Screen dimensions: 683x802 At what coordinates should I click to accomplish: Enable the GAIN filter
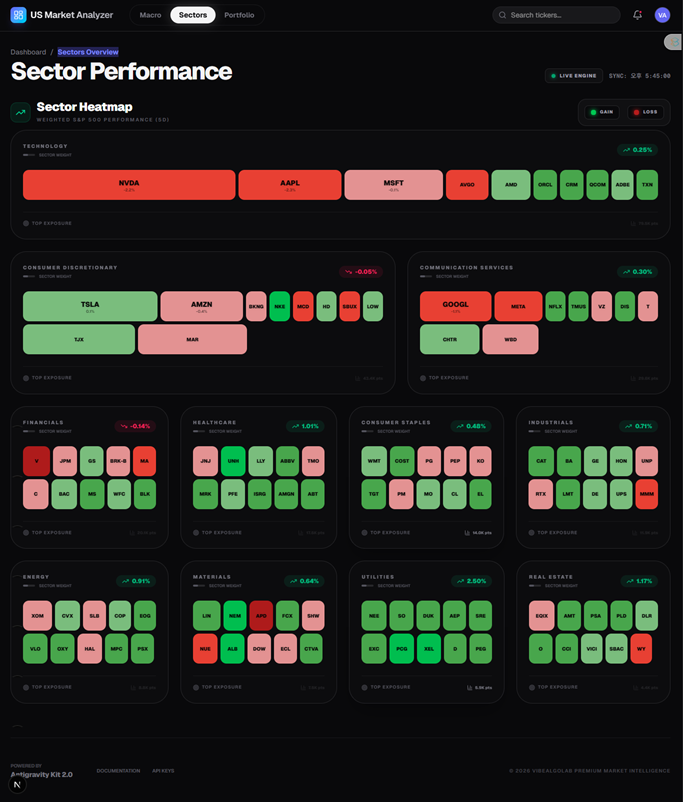(x=600, y=112)
